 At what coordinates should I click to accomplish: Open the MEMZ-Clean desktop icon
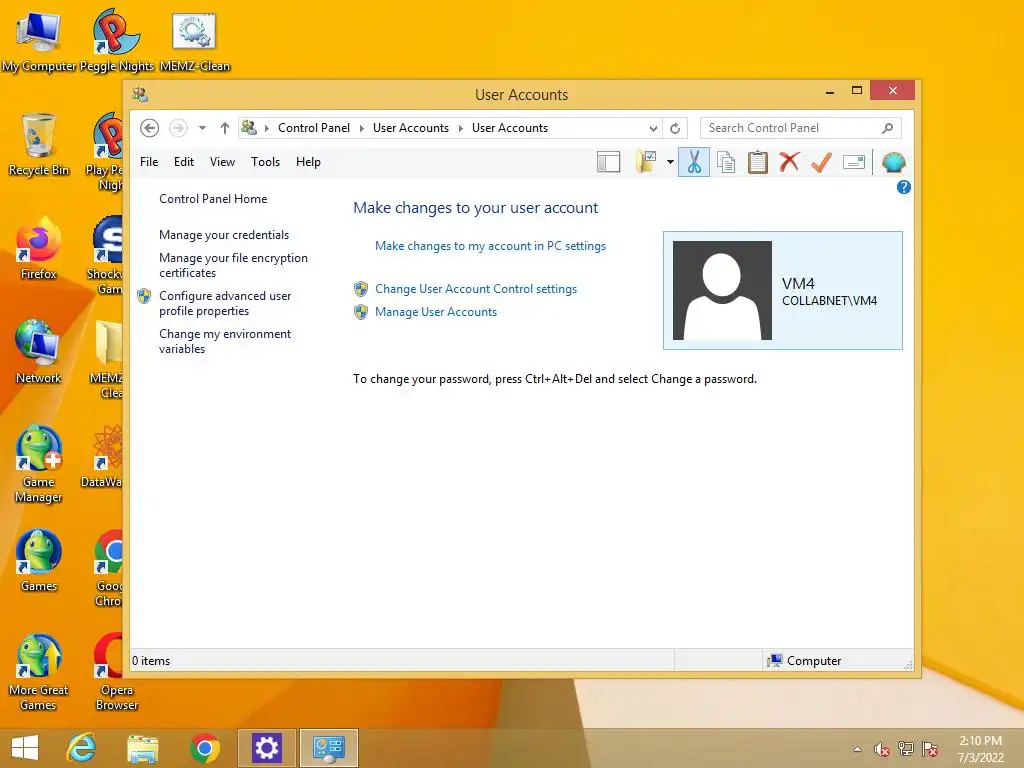tap(195, 40)
